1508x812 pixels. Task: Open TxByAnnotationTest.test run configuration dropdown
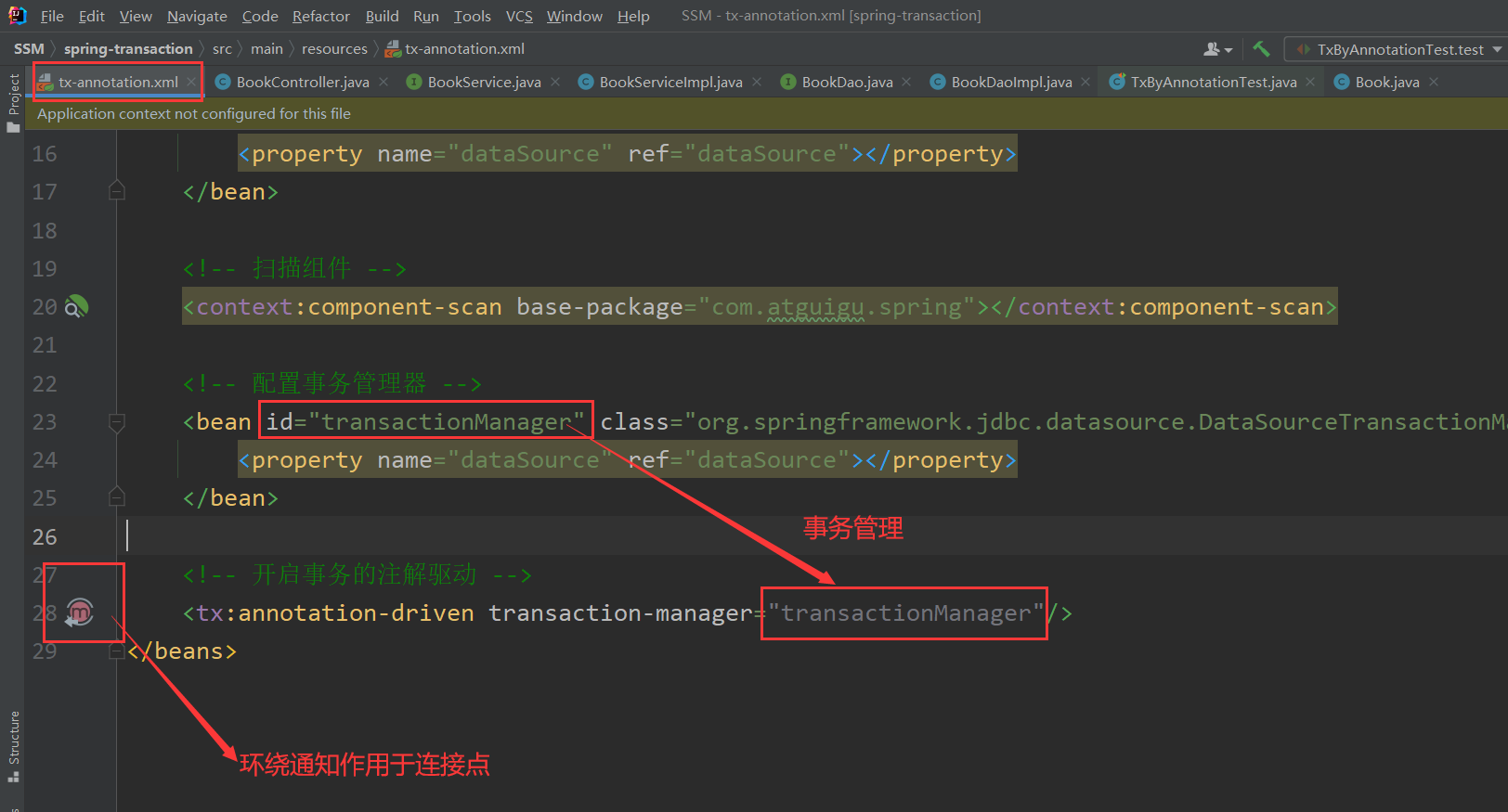tap(1398, 49)
